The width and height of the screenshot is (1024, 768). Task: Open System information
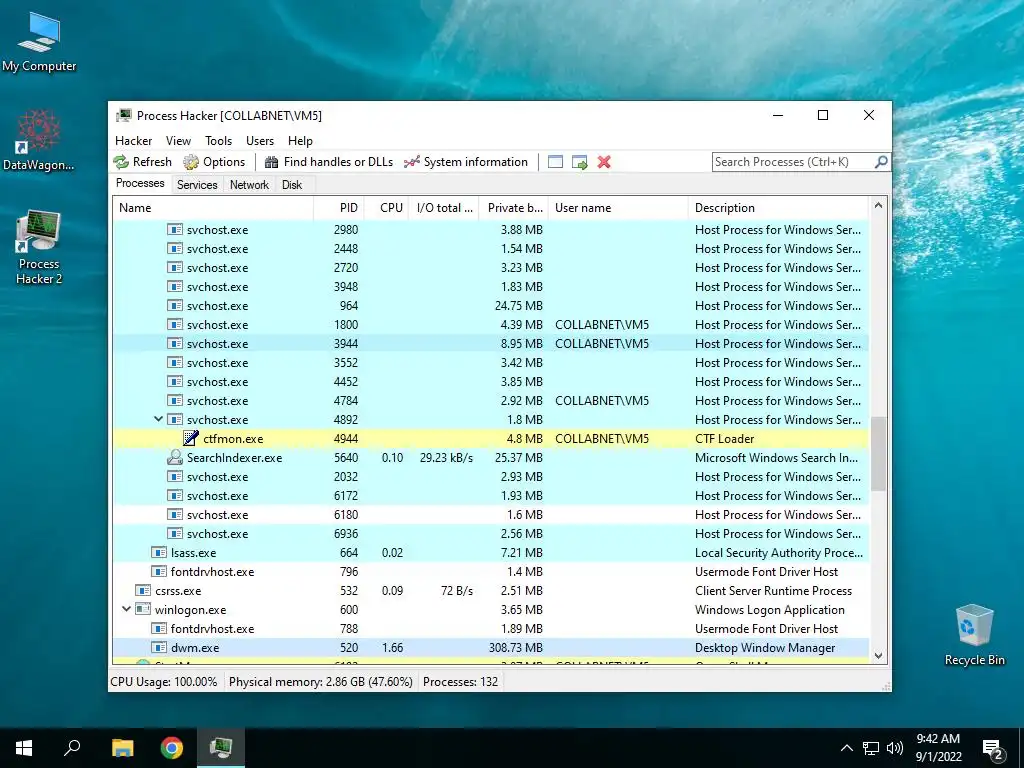pos(466,162)
